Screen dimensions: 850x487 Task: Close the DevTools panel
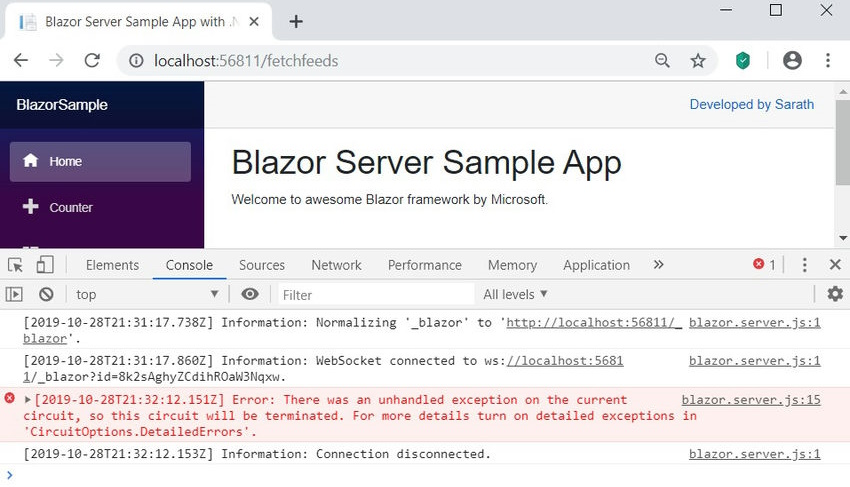pyautogui.click(x=835, y=265)
